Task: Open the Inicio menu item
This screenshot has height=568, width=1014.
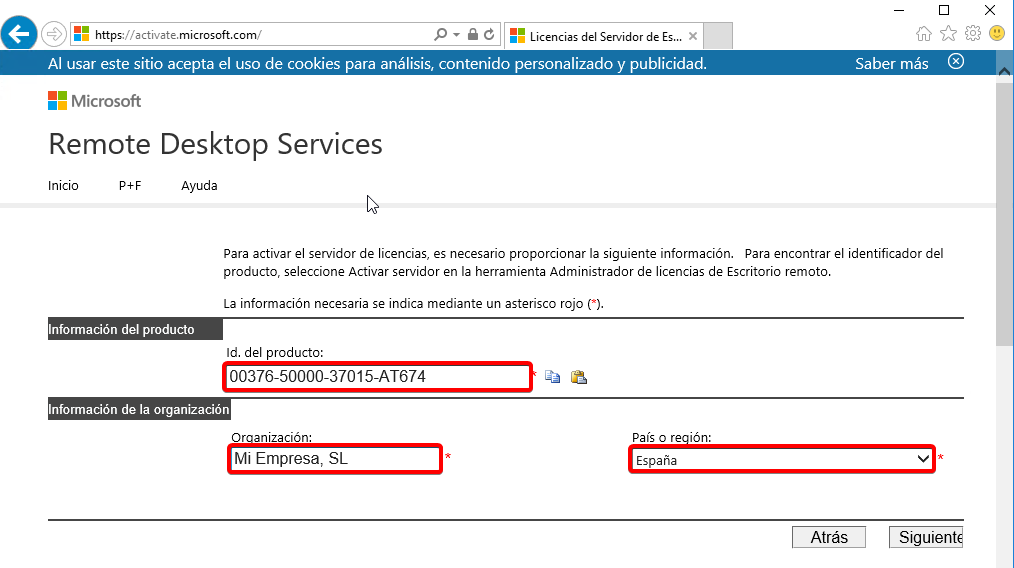Action: click(63, 186)
